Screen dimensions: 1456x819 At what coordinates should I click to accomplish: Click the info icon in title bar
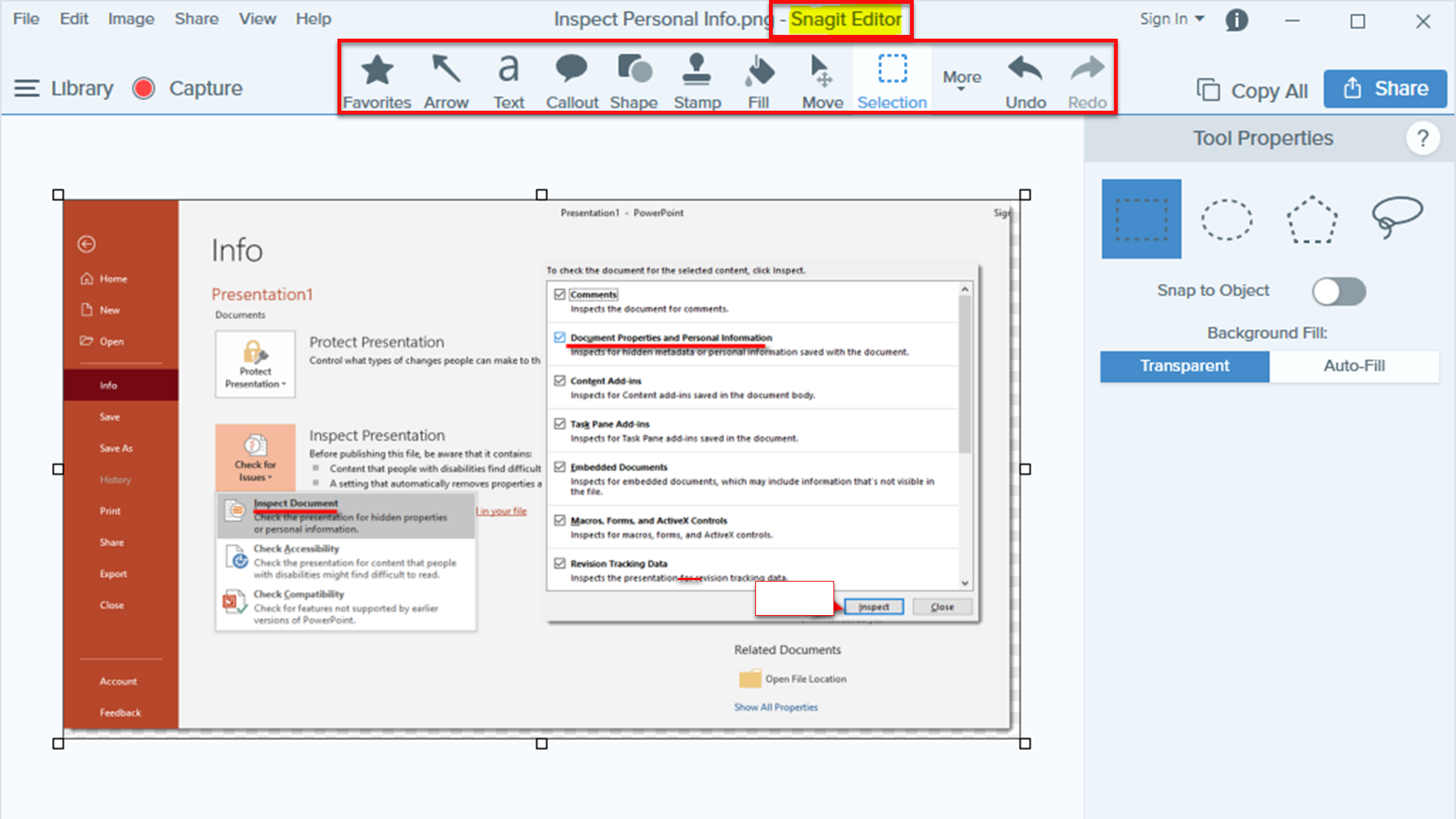pos(1237,20)
